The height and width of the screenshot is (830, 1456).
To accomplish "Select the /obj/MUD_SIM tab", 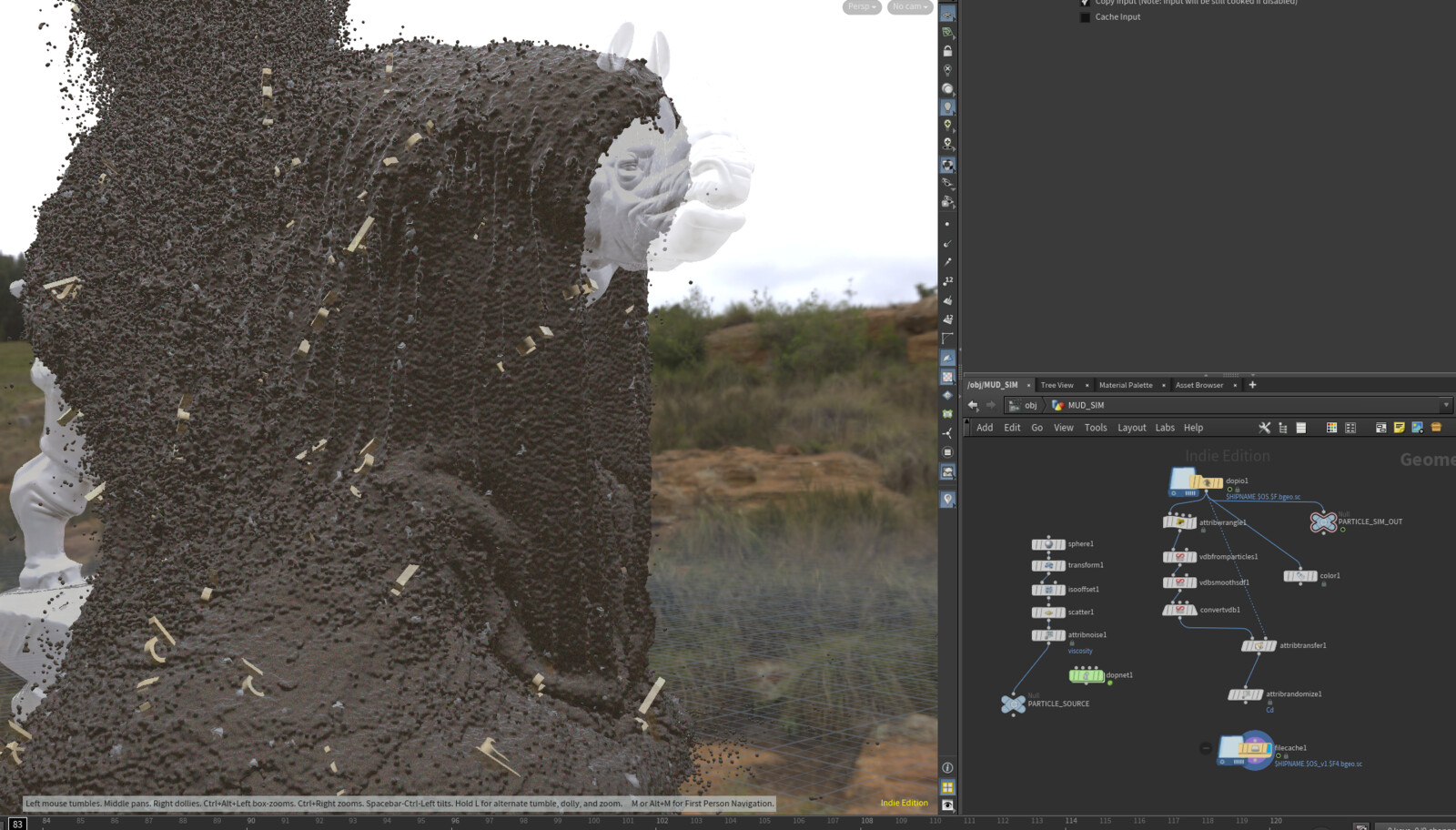I will [993, 385].
